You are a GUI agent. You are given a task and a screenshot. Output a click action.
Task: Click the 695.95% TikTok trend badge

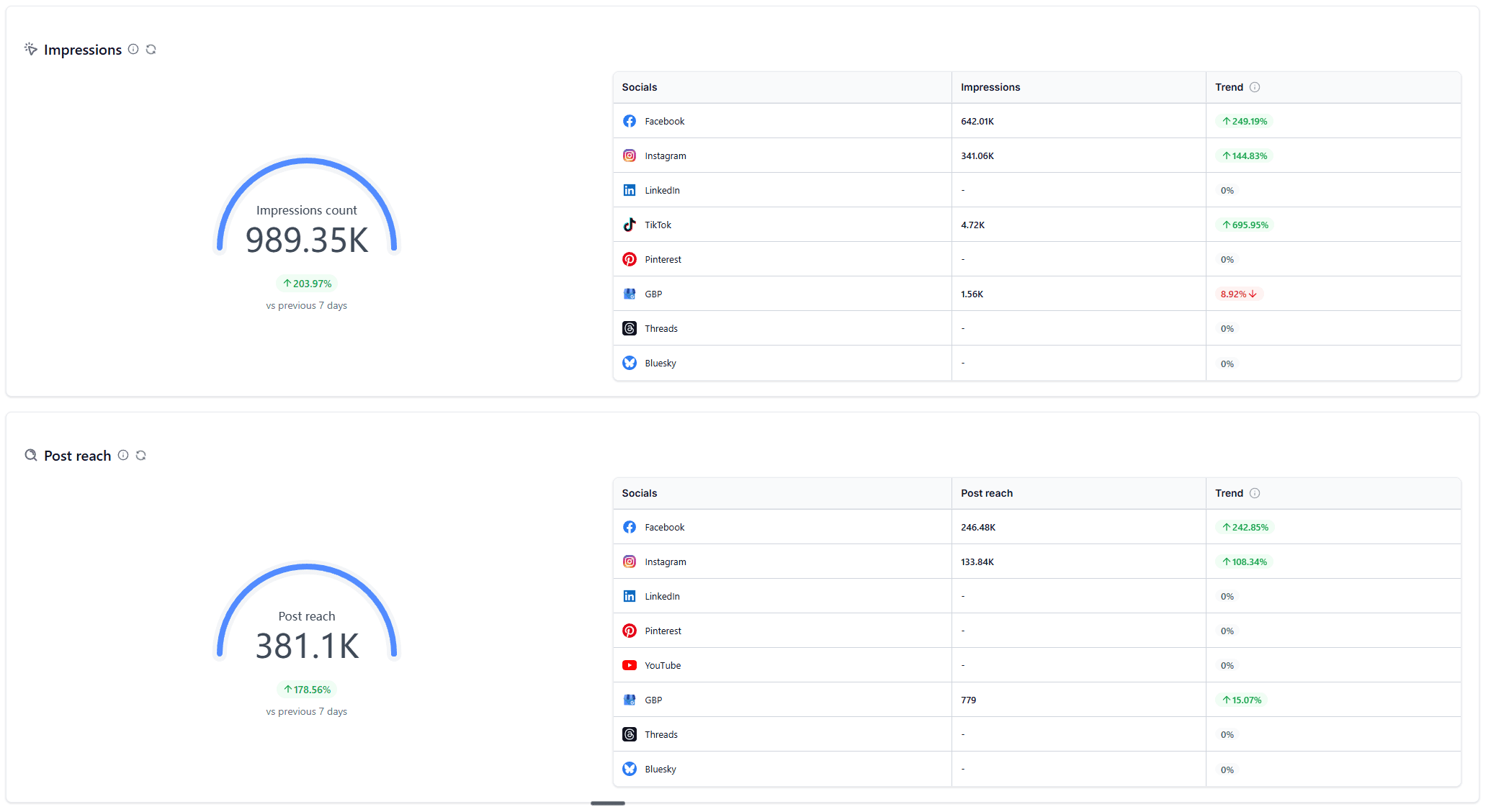(x=1245, y=225)
